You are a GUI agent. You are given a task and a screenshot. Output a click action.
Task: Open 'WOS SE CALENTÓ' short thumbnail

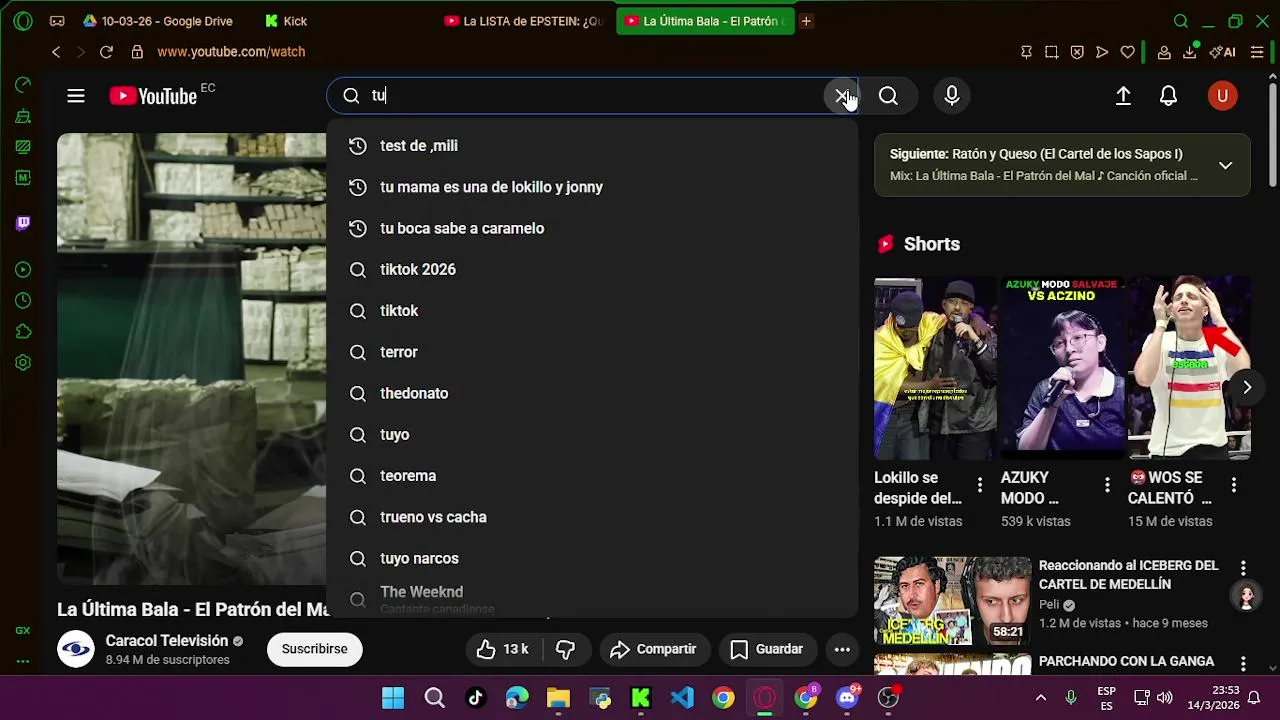[x=1189, y=368]
